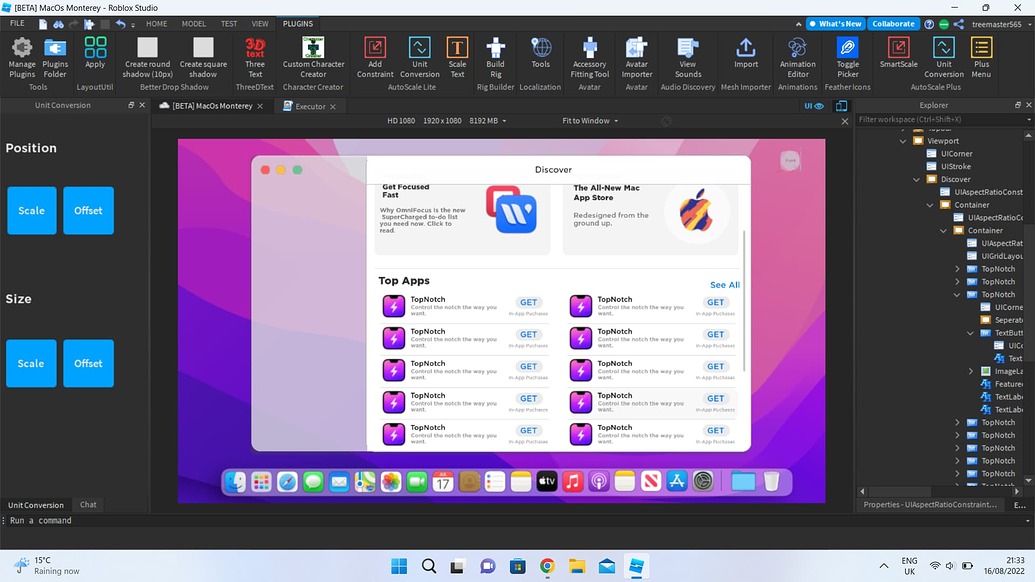The image size is (1035, 582).
Task: Switch to the Executor script tab
Action: point(310,106)
